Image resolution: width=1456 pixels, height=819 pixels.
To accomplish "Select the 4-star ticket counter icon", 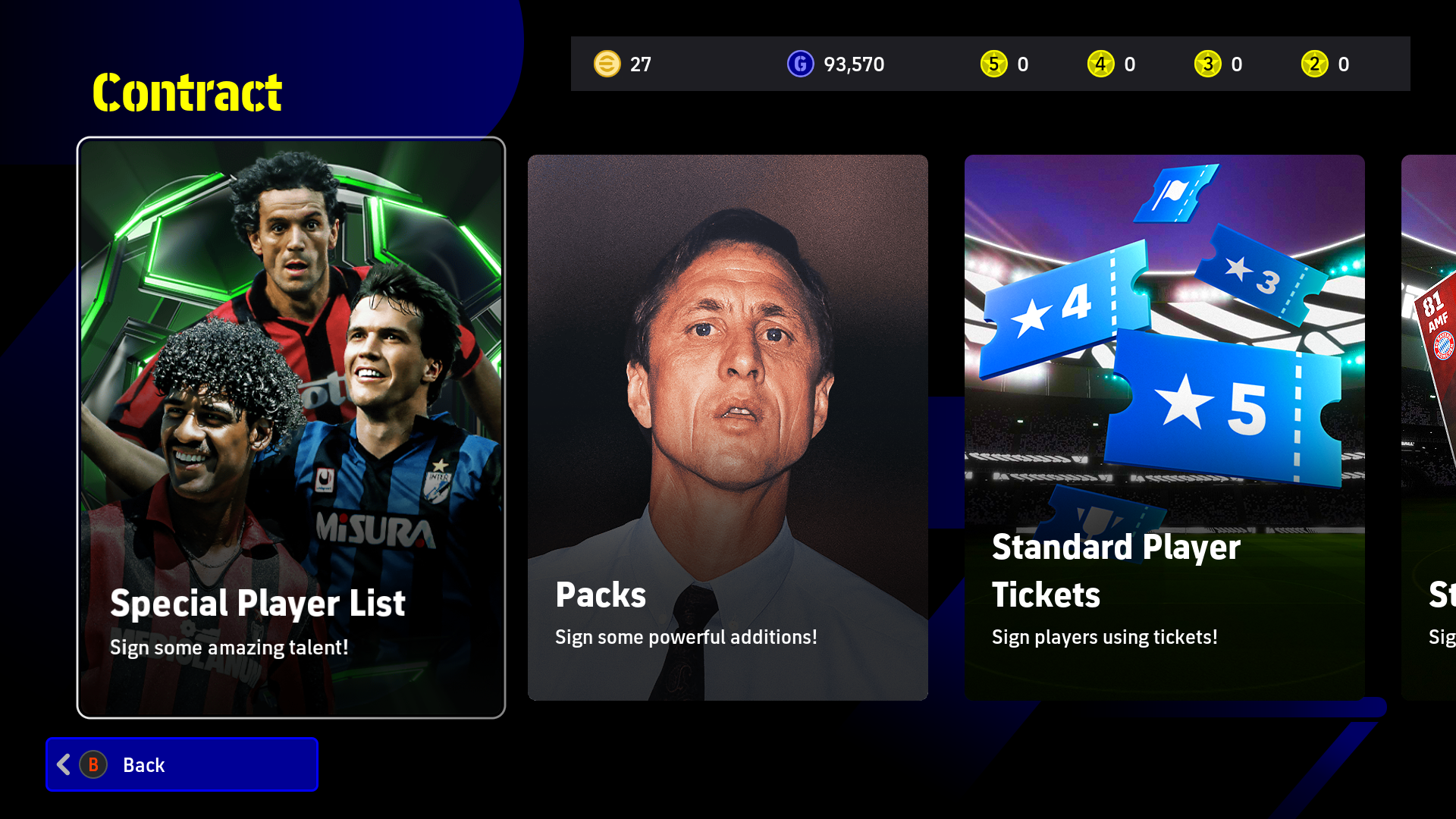I will point(1100,64).
